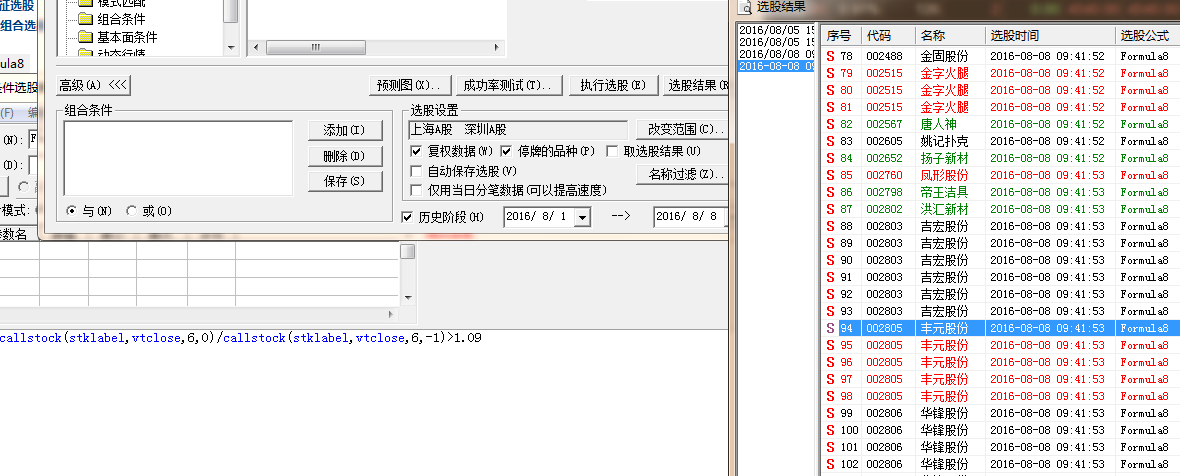Click the 选股结果 window title icon
The image size is (1180, 476).
tap(745, 7)
